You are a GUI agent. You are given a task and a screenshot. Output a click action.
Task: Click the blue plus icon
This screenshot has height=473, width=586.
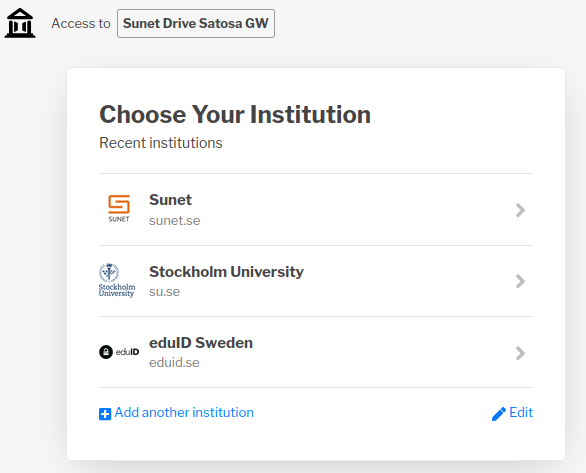[x=105, y=414]
